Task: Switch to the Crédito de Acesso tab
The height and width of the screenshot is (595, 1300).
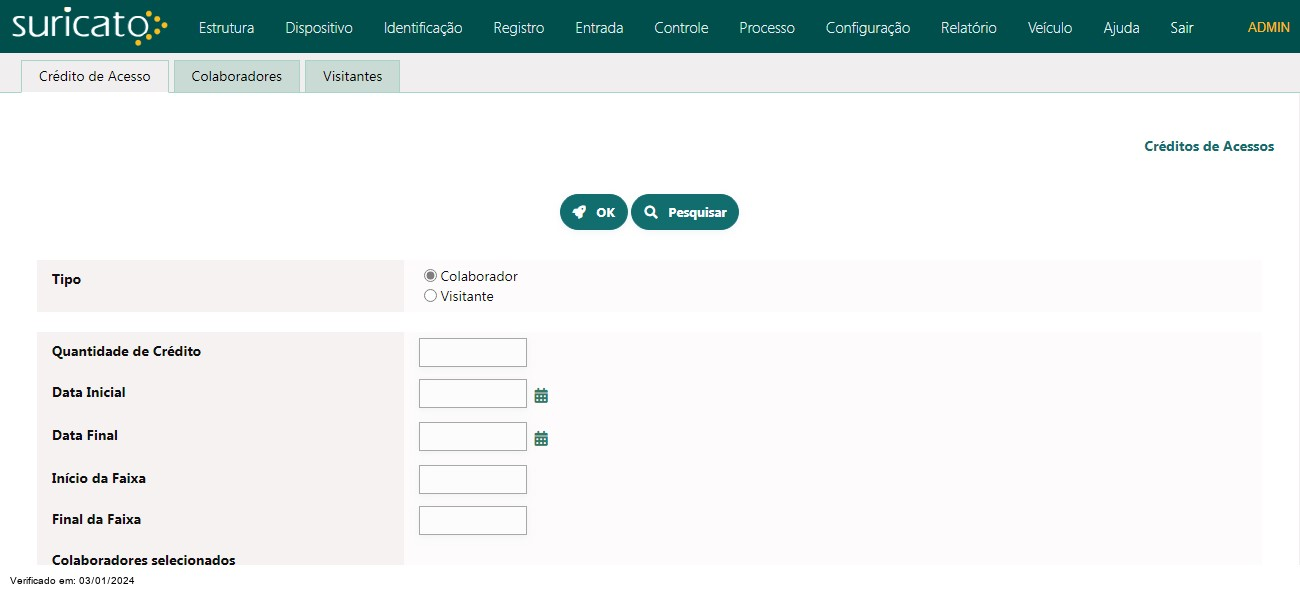Action: point(95,76)
